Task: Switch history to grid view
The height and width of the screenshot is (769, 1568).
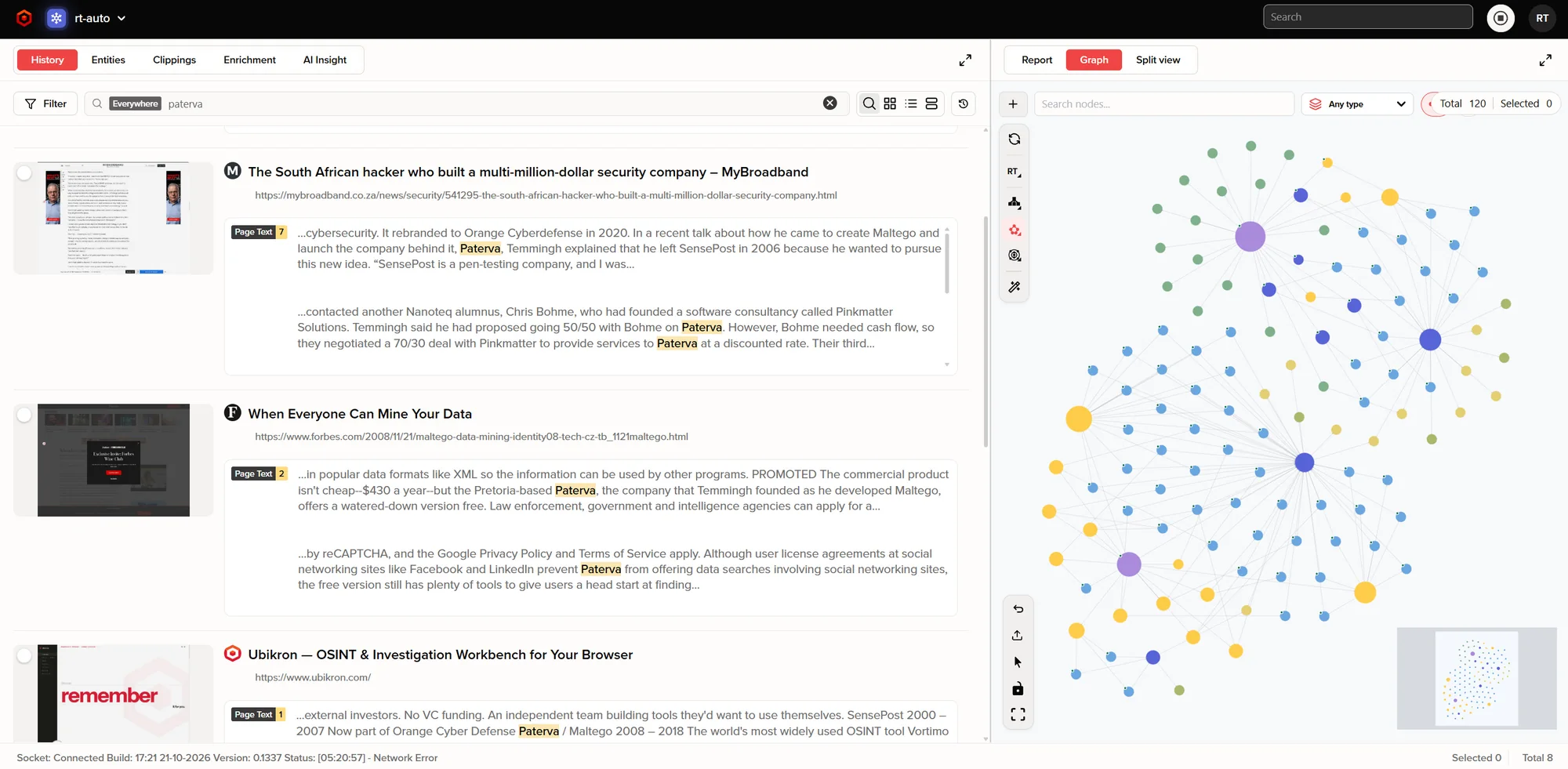Action: (890, 103)
